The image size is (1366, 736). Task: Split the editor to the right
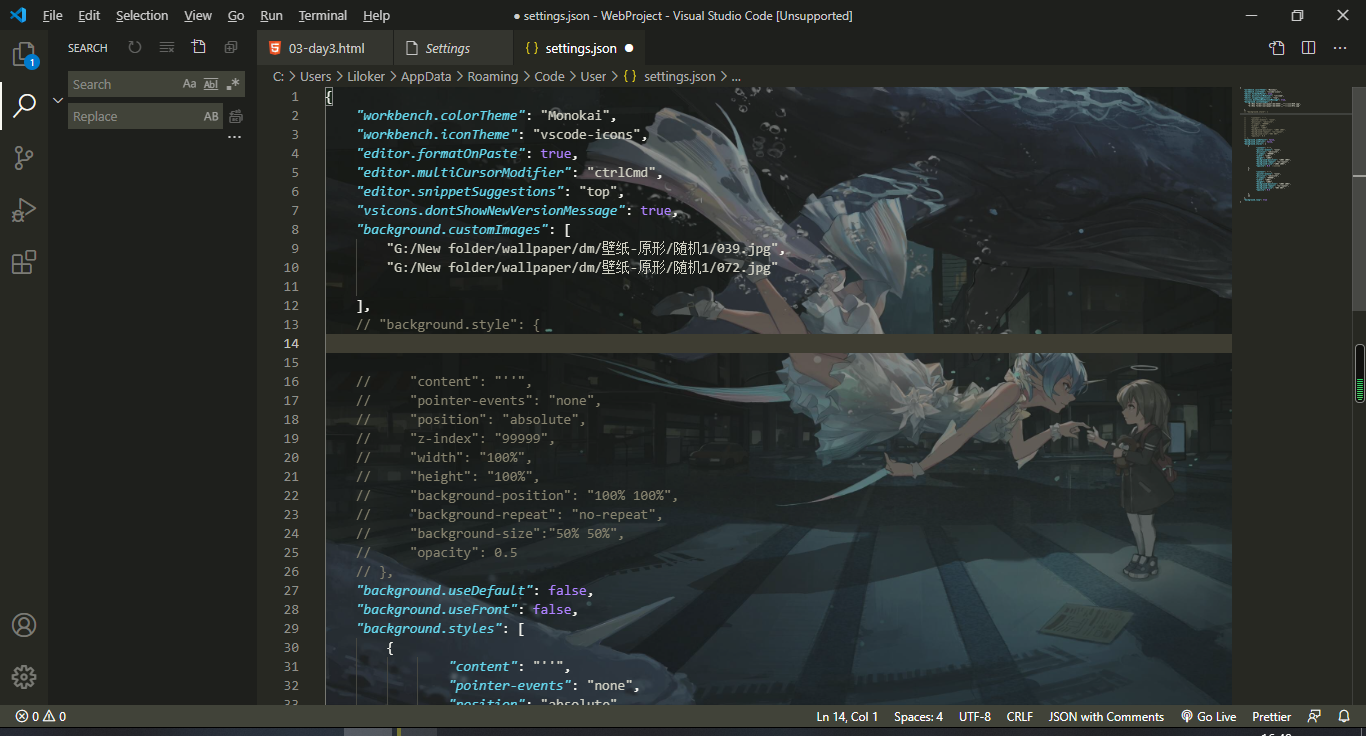(x=1309, y=48)
